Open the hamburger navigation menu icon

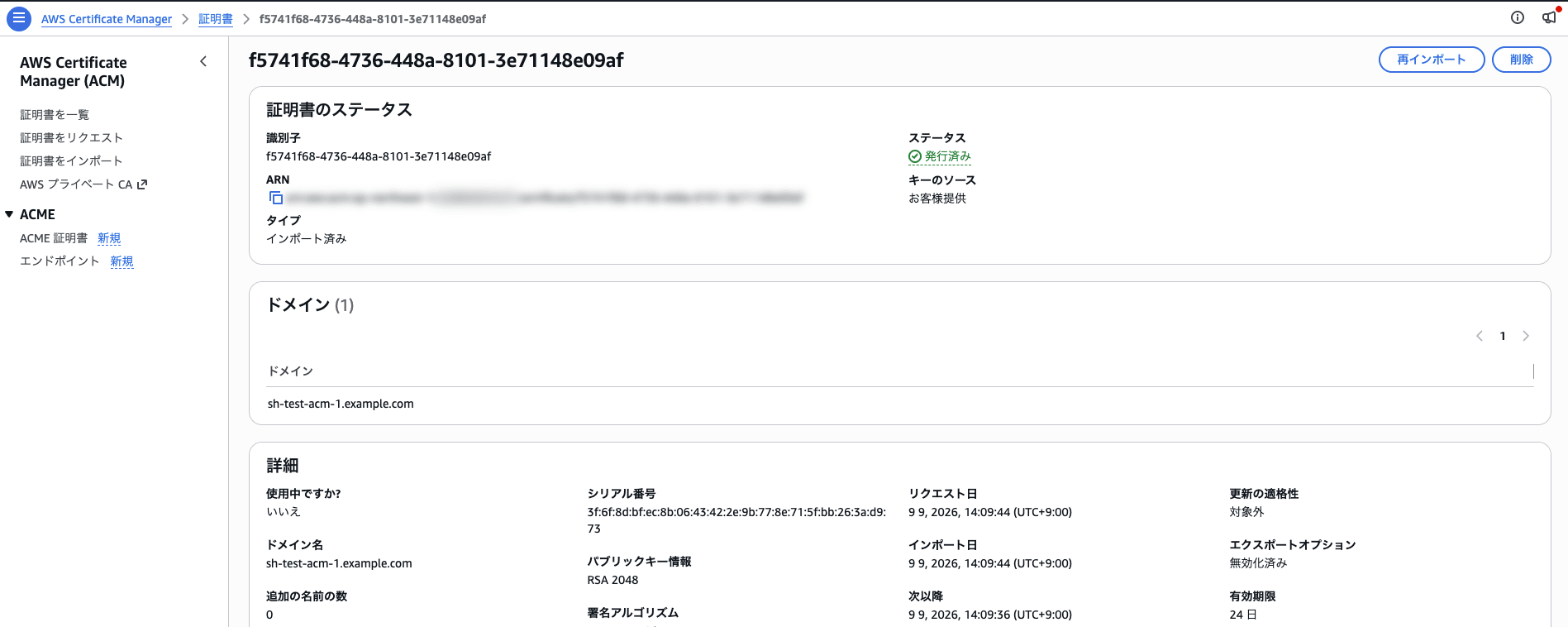coord(18,18)
